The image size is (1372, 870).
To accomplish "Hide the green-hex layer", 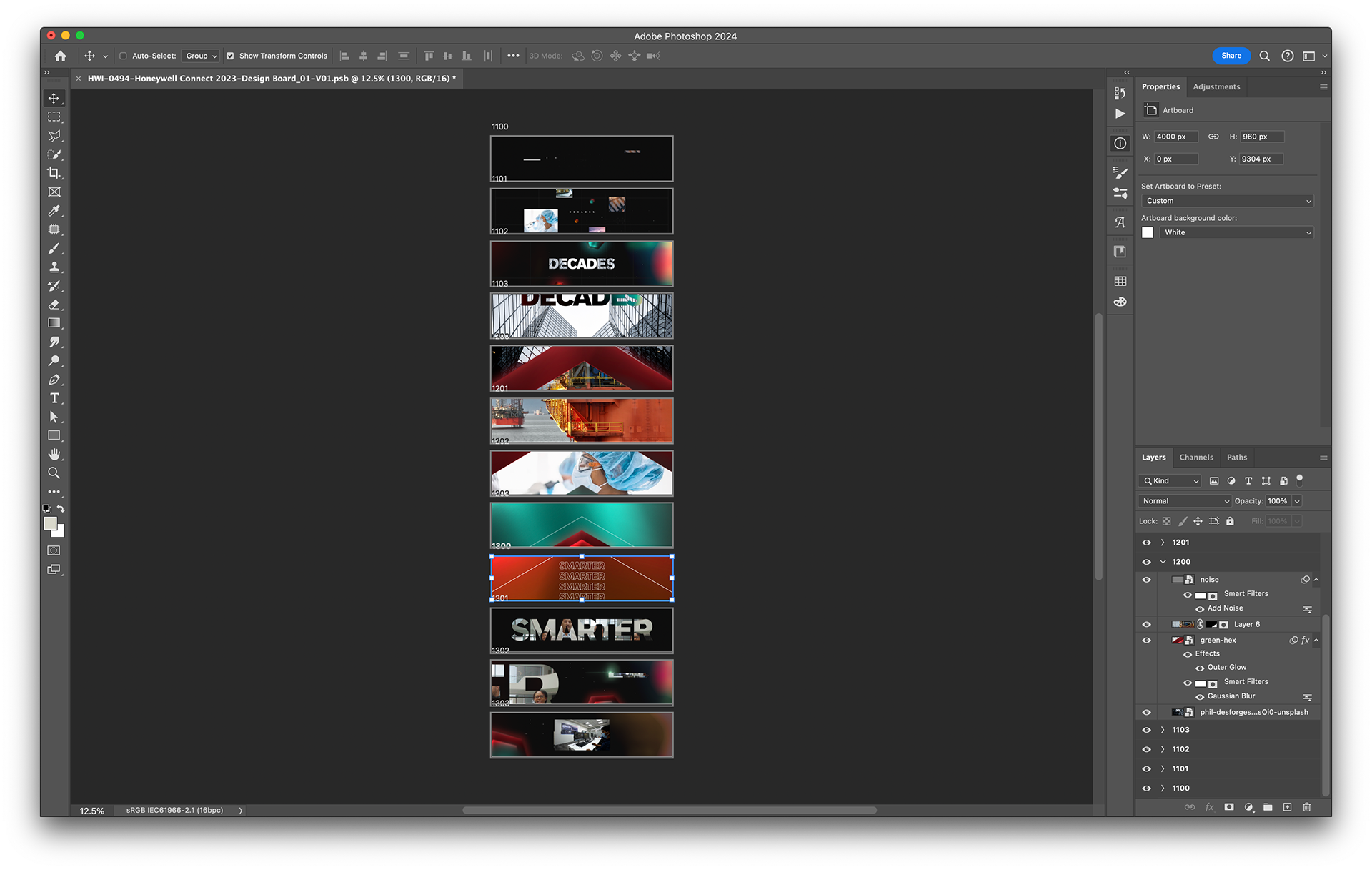I will [1146, 641].
